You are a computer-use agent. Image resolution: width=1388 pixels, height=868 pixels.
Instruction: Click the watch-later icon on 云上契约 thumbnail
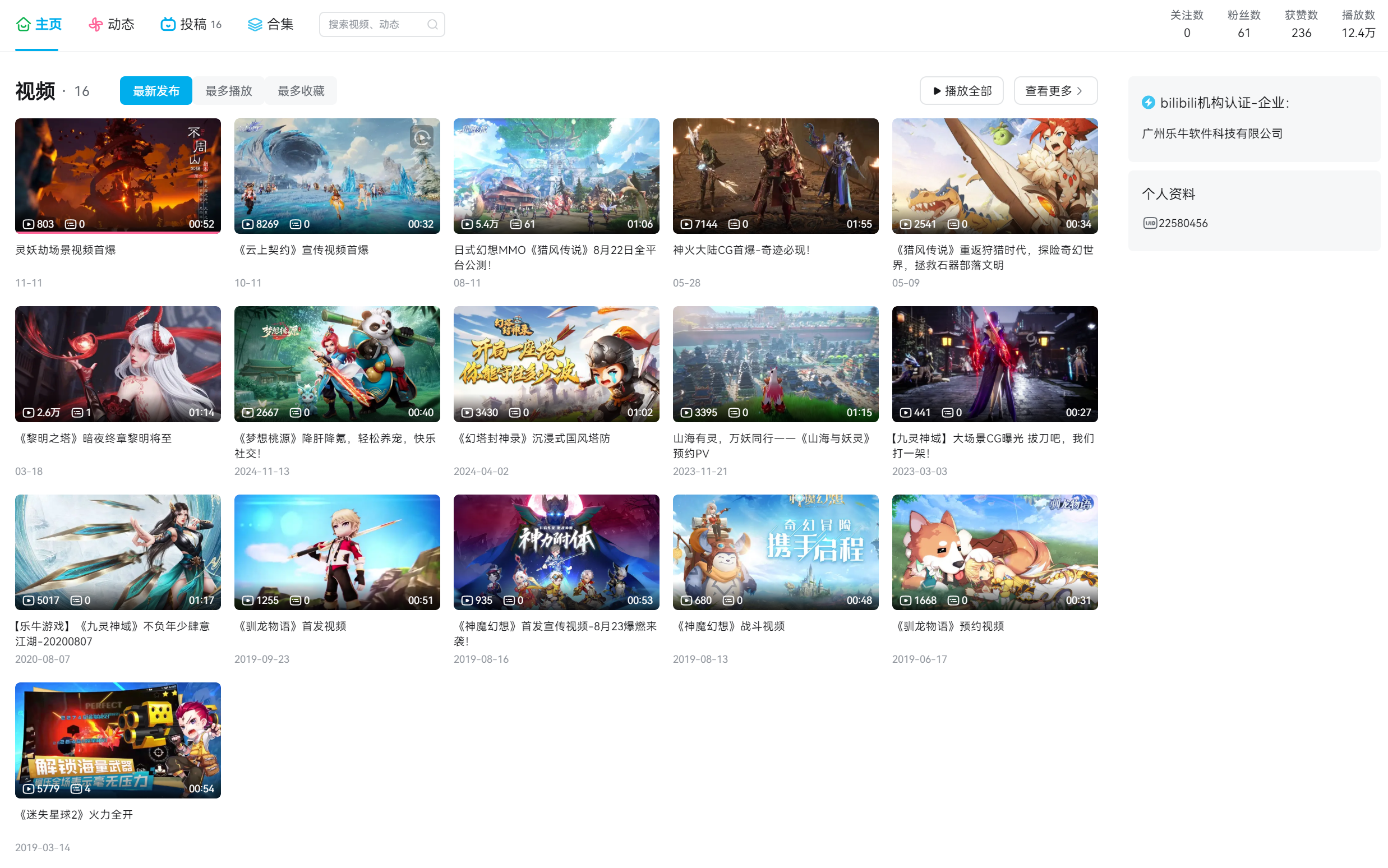(422, 138)
